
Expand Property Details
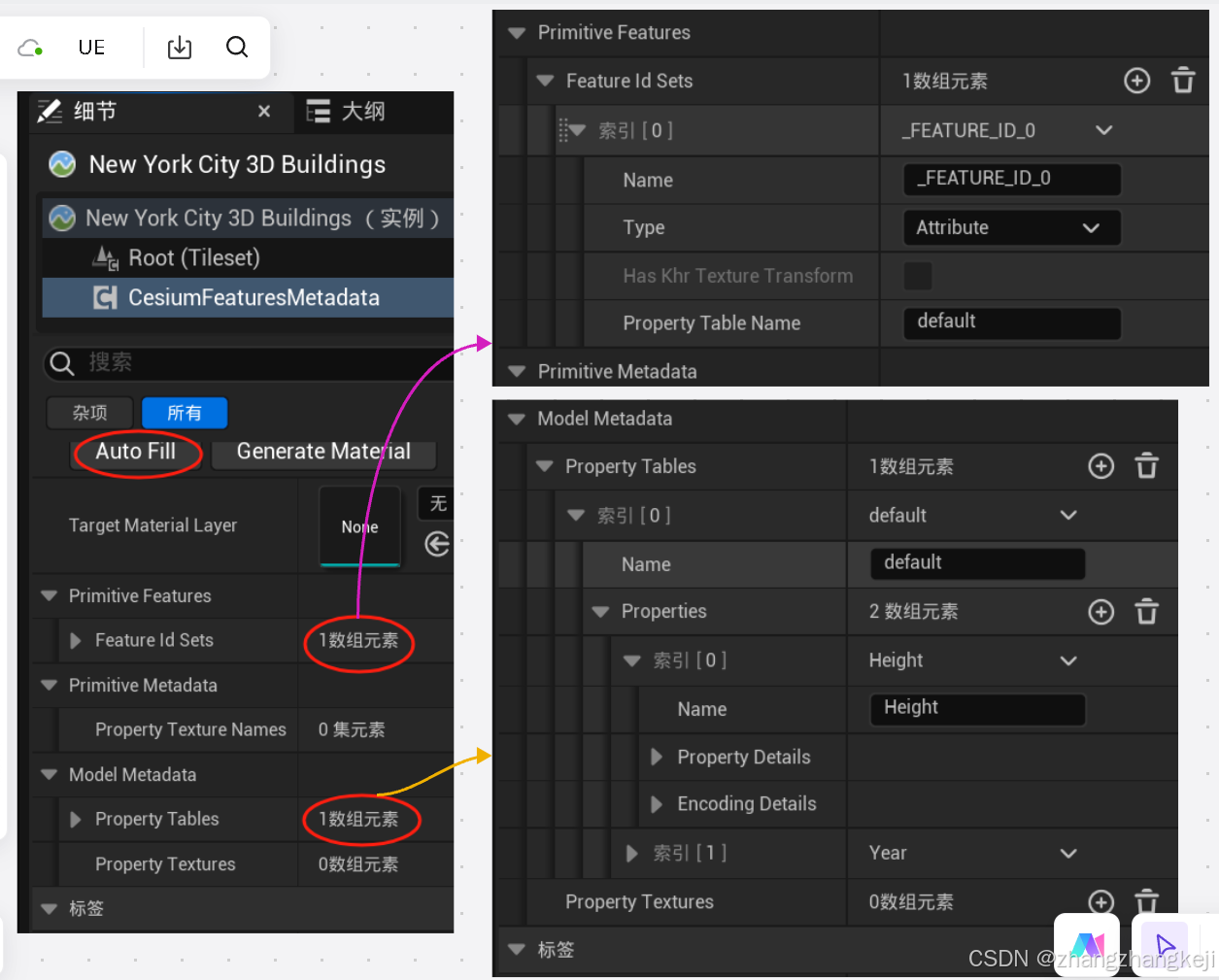point(658,757)
